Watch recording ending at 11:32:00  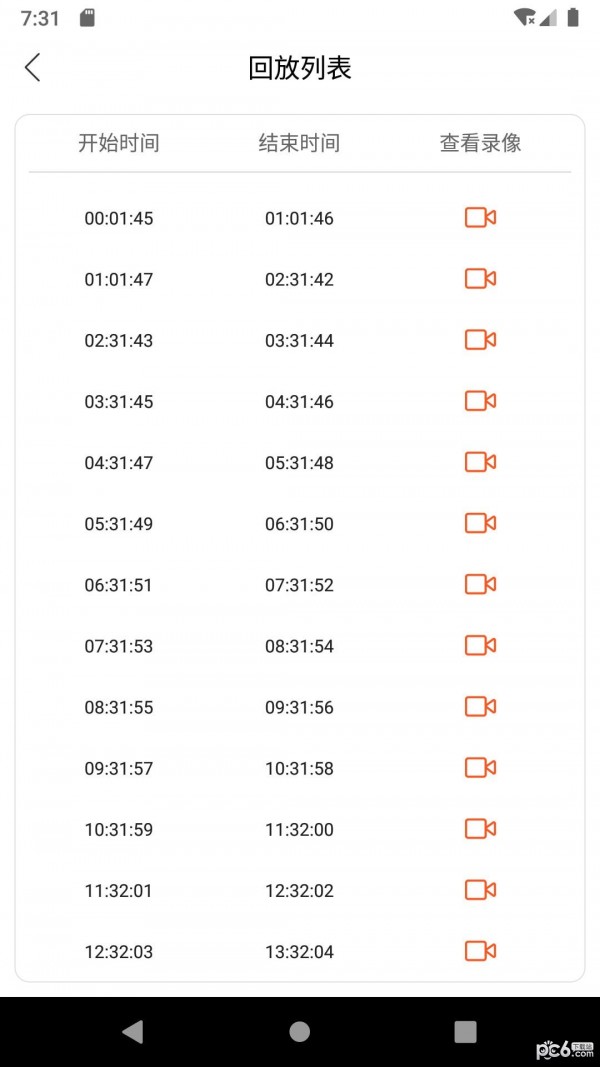coord(480,829)
